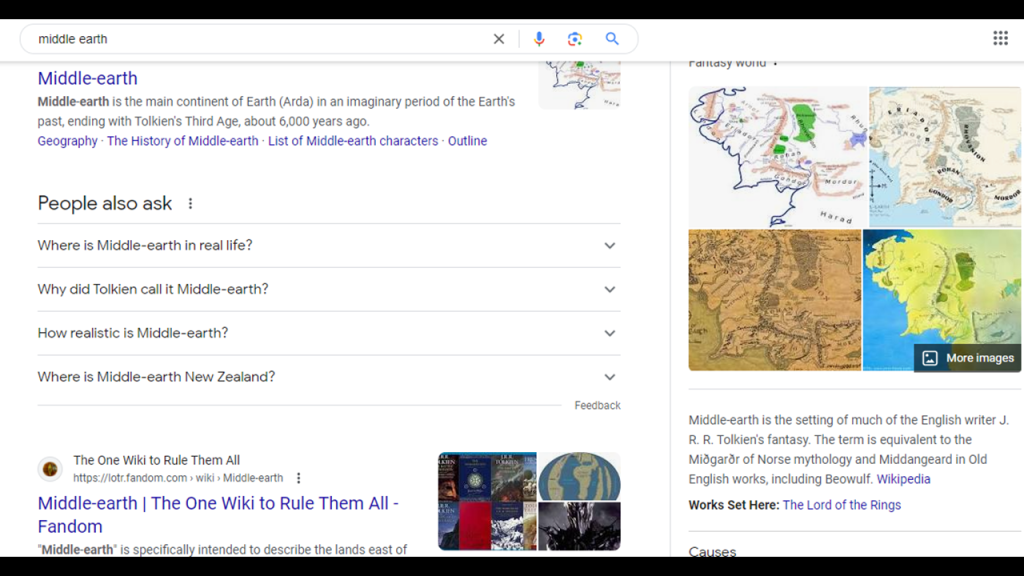Click The One Wiki site favicon
The image size is (1024, 576).
coord(50,469)
